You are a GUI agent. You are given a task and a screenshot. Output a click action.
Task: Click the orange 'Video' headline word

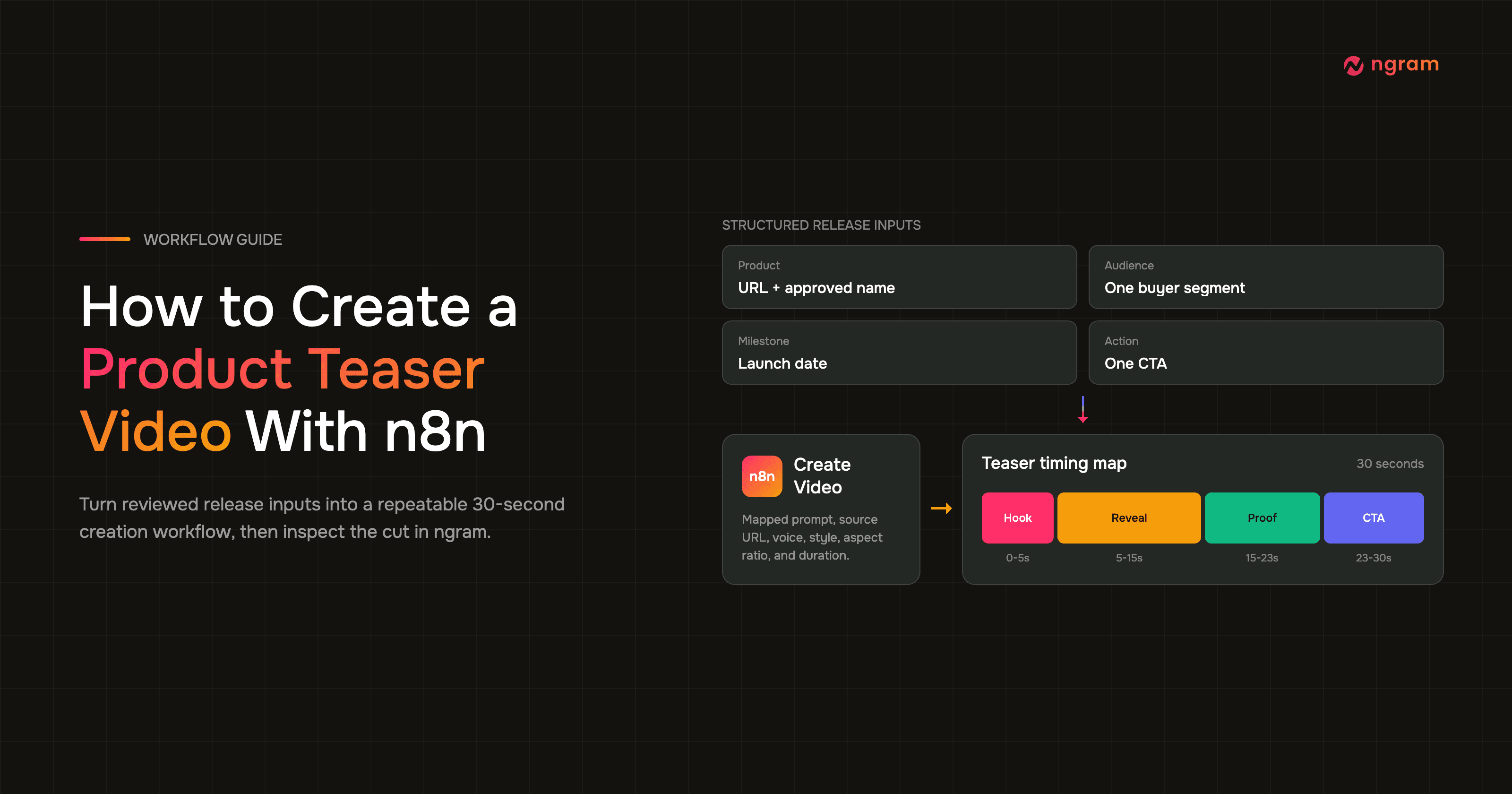(155, 432)
